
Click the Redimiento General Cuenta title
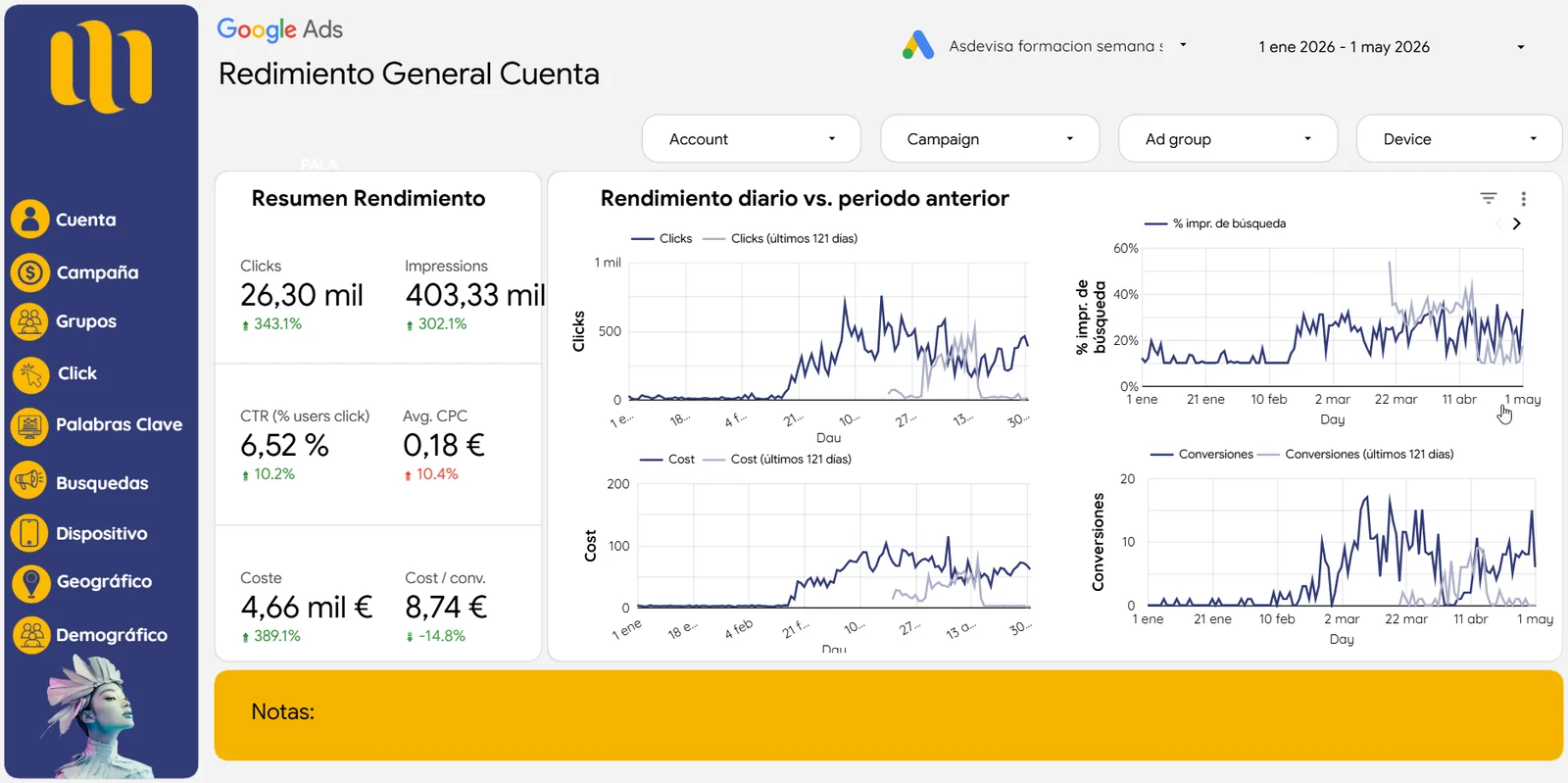[409, 73]
